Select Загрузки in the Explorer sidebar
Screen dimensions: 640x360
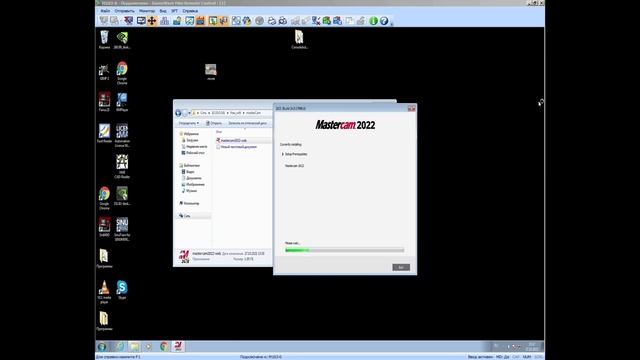[192, 140]
